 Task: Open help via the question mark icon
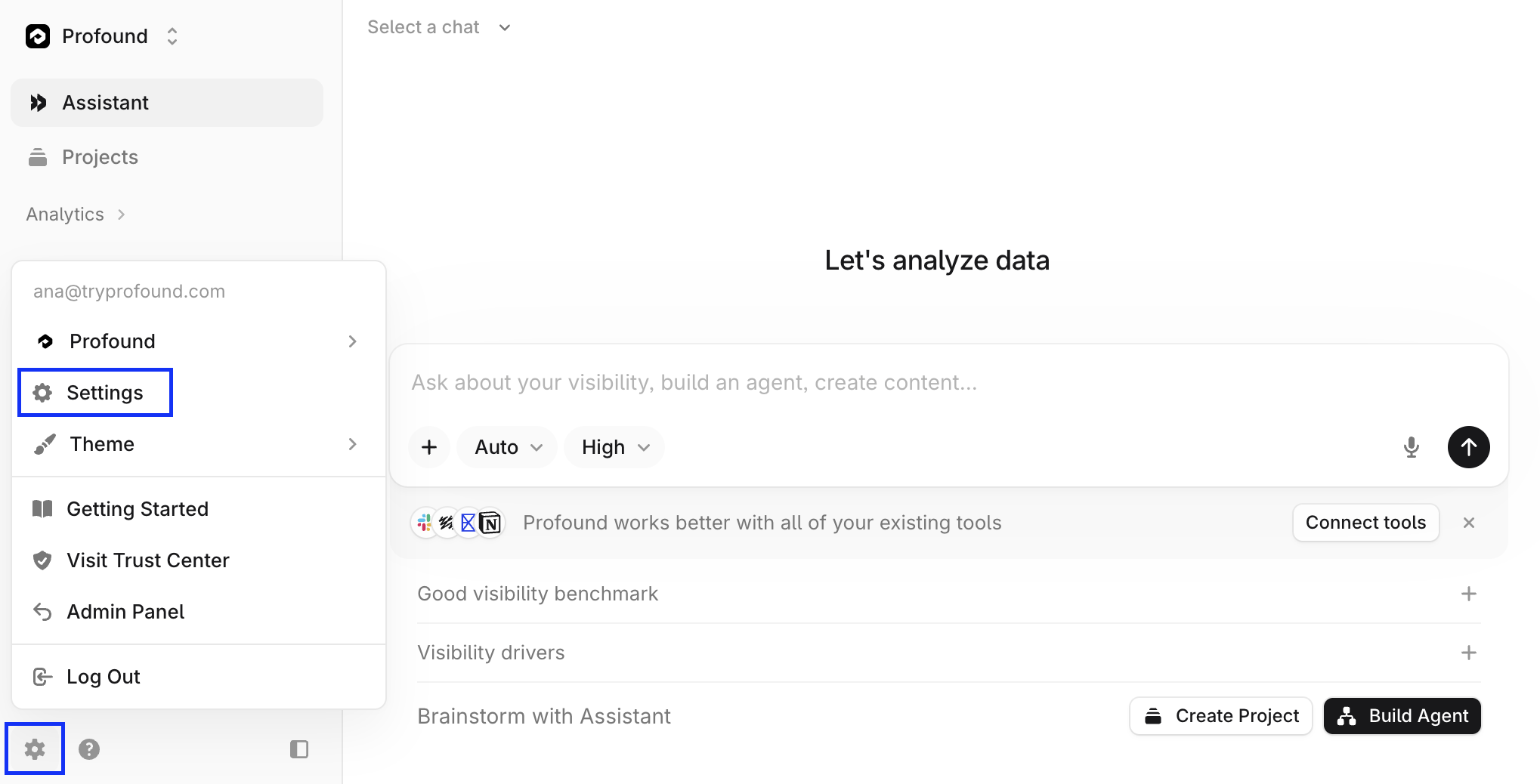point(89,749)
